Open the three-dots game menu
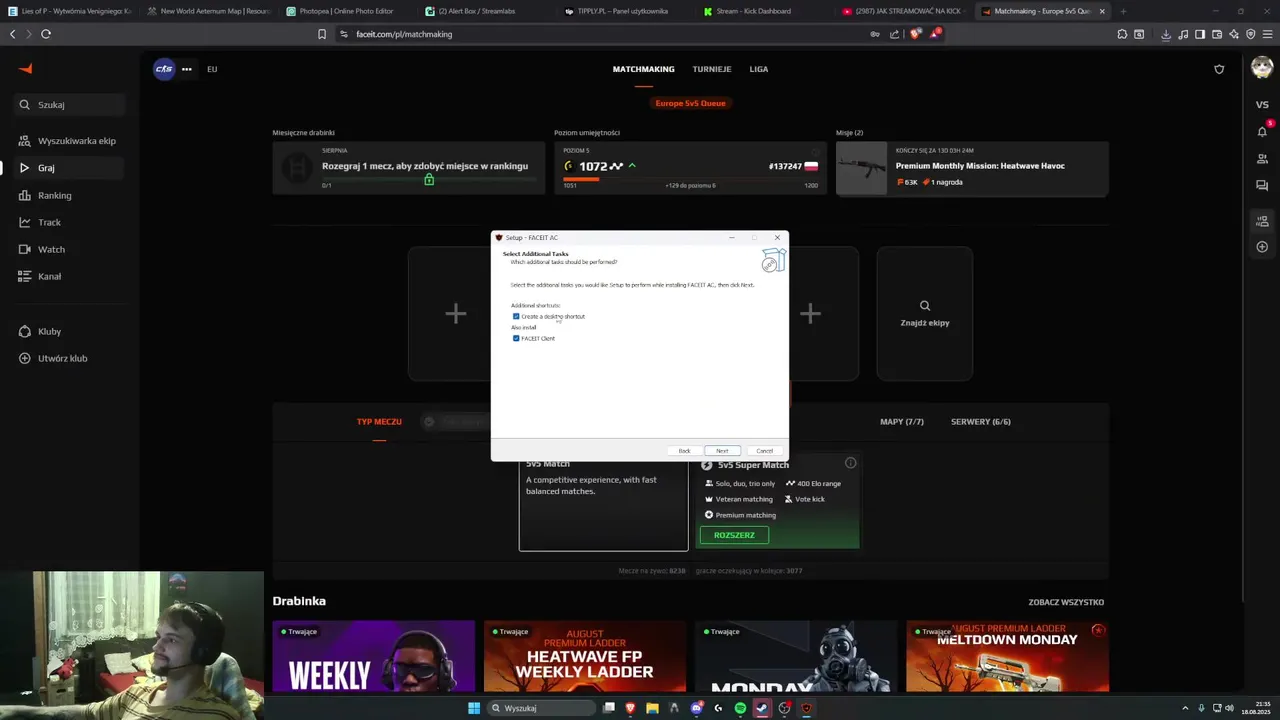This screenshot has height=720, width=1280. 187,69
